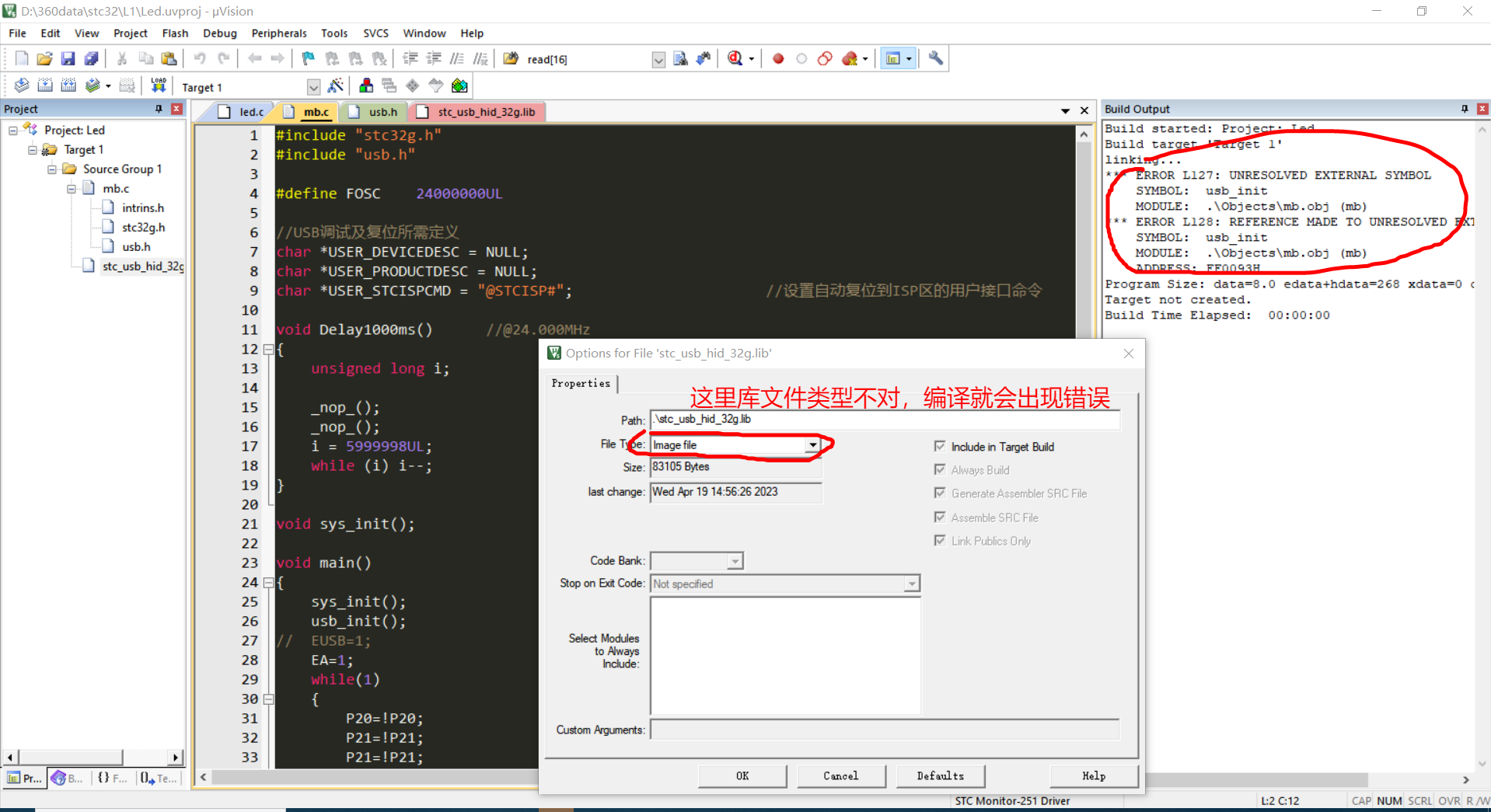Download to flash with the LOAD icon
This screenshot has width=1491, height=812.
coord(159,86)
